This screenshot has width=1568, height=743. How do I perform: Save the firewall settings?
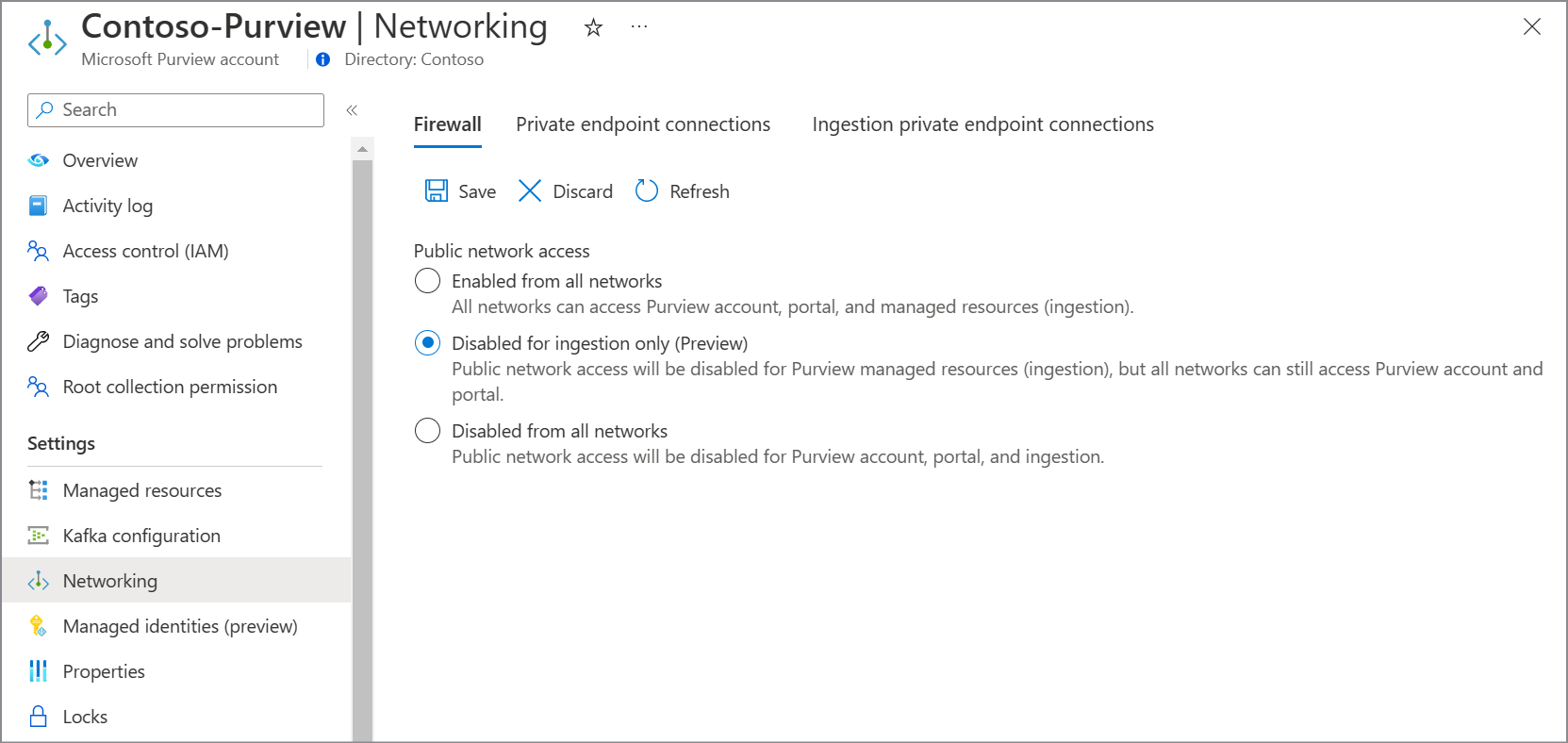pyautogui.click(x=459, y=190)
